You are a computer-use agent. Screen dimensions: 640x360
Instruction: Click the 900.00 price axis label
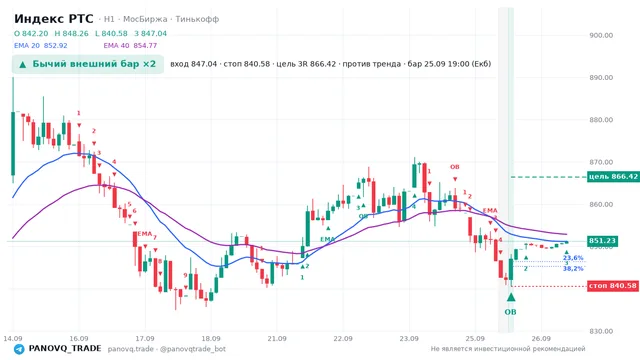click(x=601, y=36)
